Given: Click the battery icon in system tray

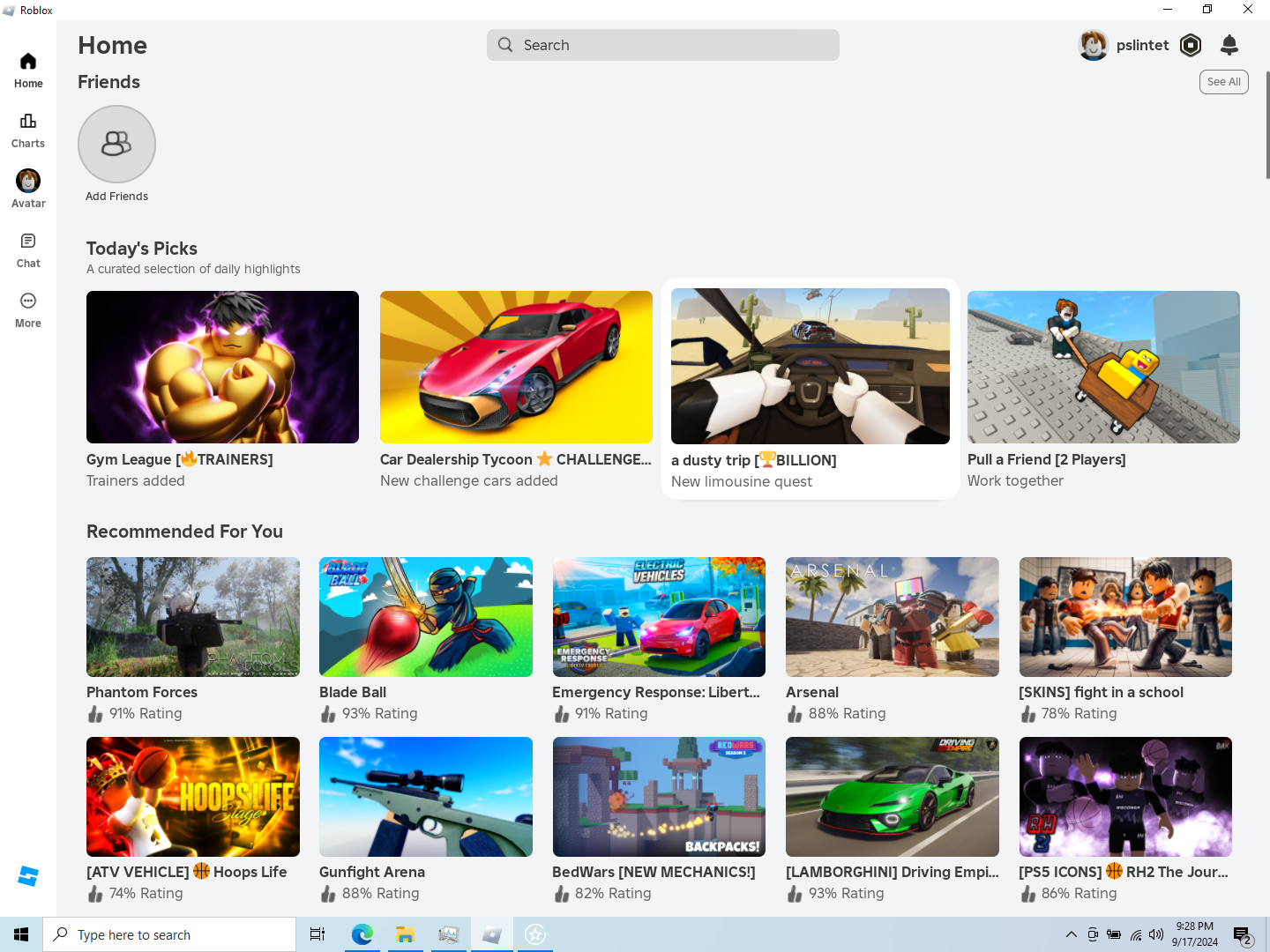Looking at the screenshot, I should [1114, 934].
